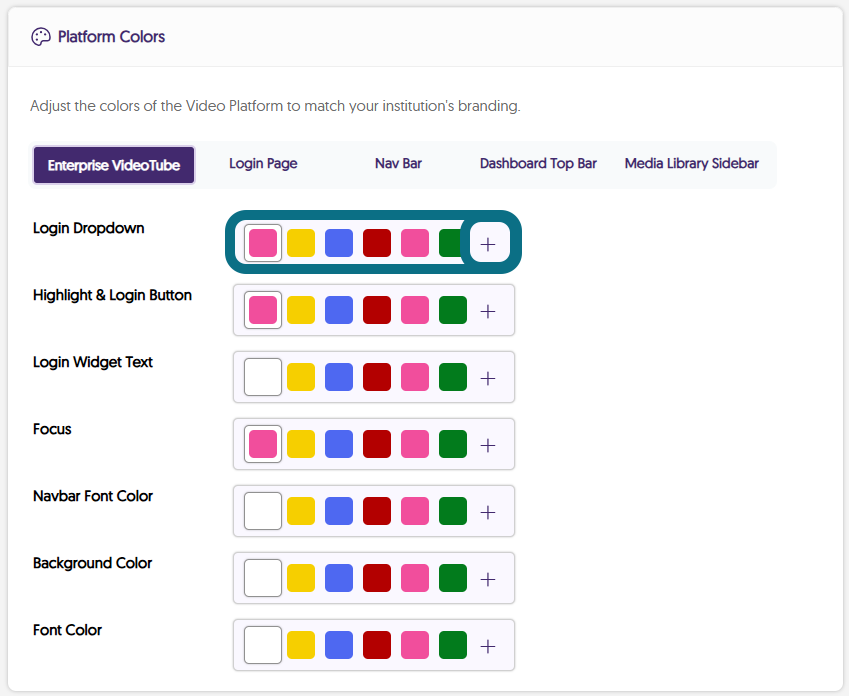Screen dimensions: 849x696
Task: Add a custom Background Color
Action: [x=488, y=579]
